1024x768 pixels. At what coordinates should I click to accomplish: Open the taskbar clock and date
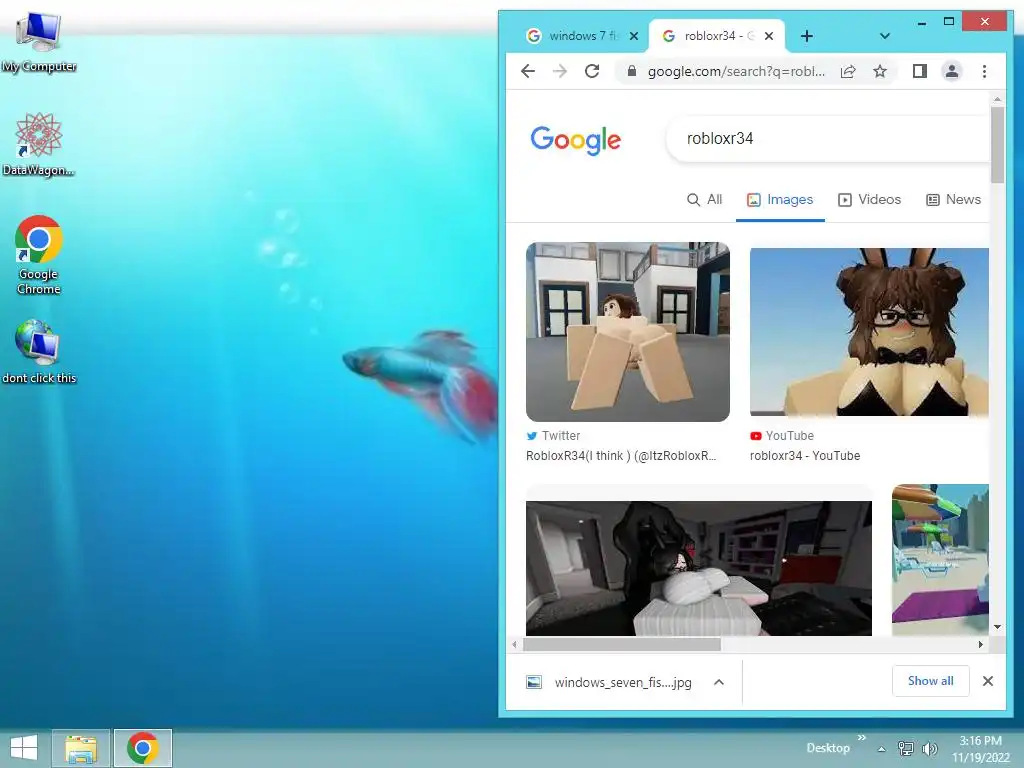pyautogui.click(x=980, y=749)
